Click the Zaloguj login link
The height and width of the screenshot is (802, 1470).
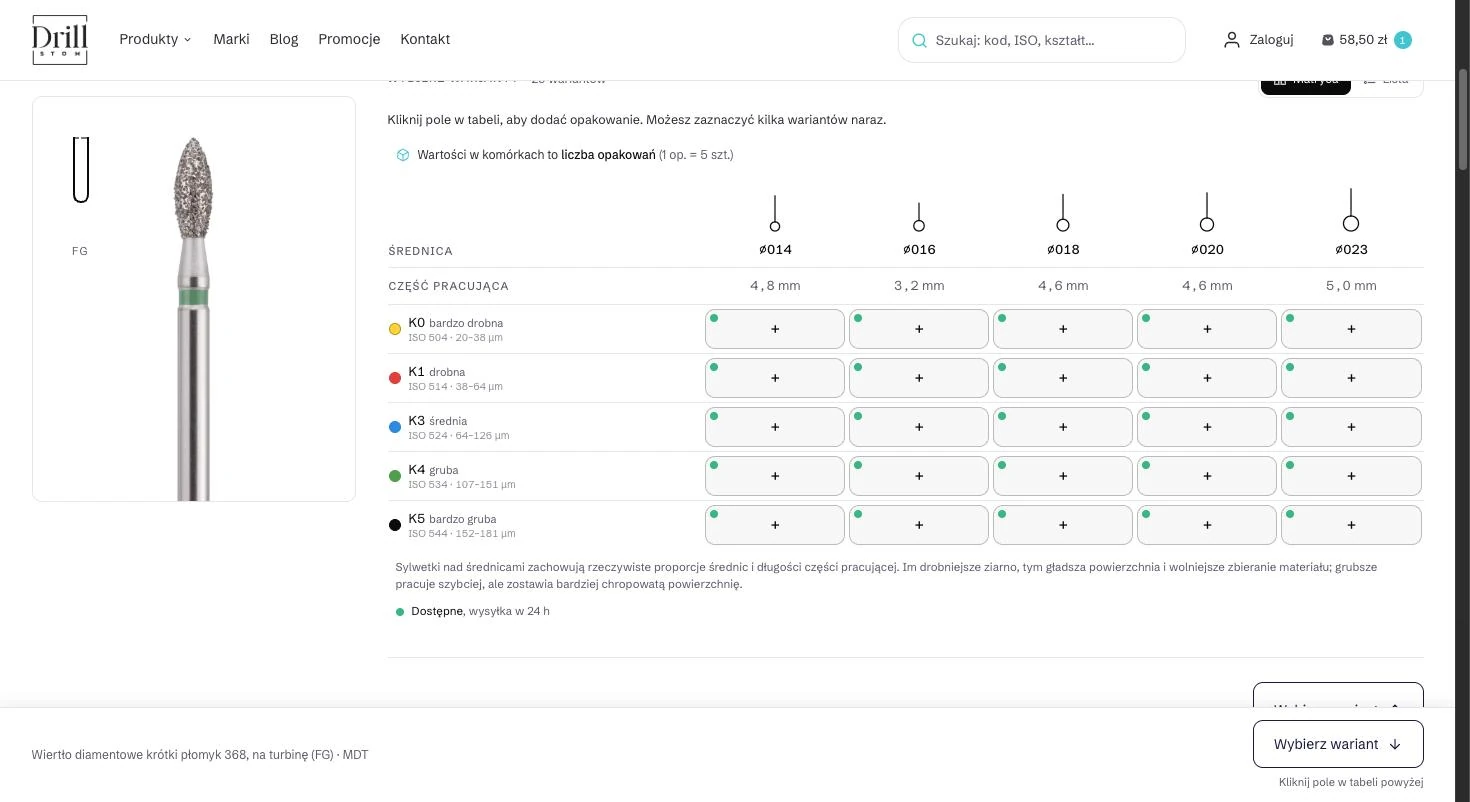[x=1259, y=40]
